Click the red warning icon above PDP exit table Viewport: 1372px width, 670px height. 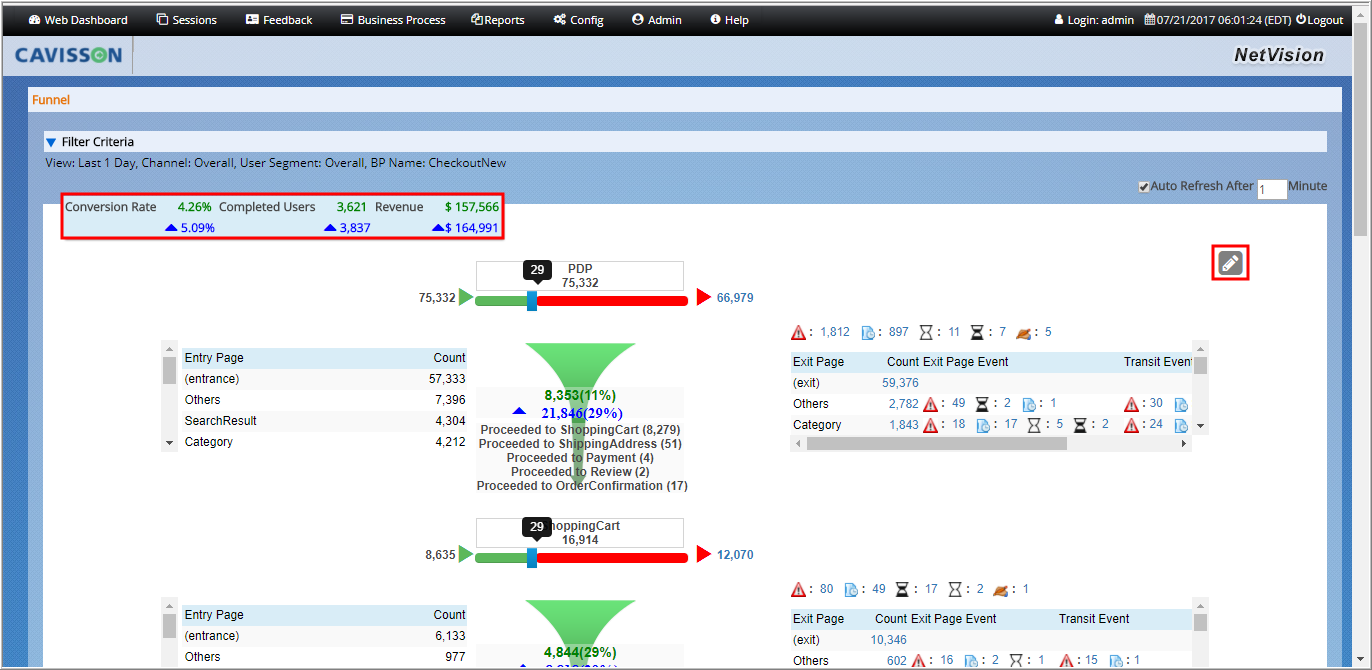798,332
